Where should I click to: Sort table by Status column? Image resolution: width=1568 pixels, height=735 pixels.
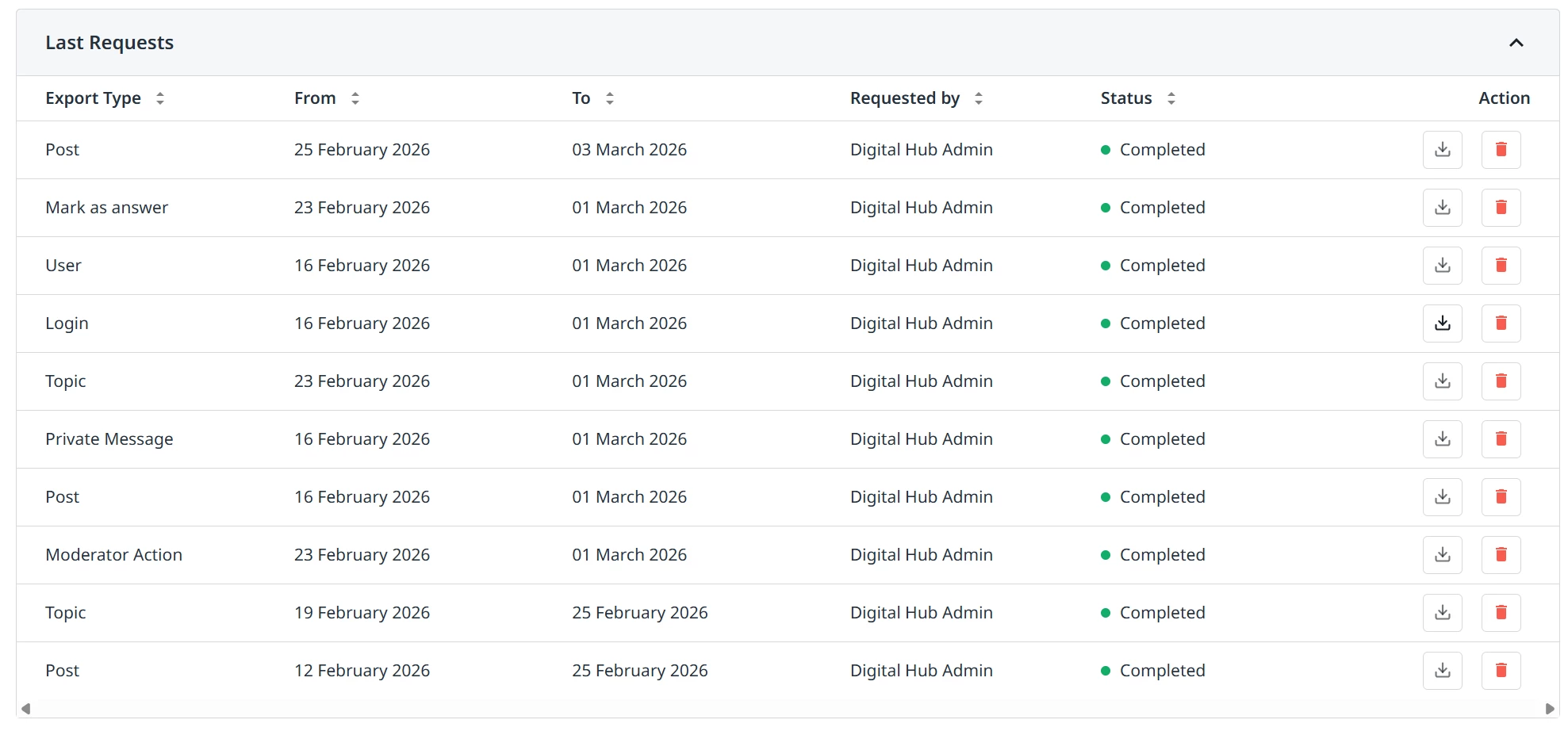pyautogui.click(x=1171, y=98)
